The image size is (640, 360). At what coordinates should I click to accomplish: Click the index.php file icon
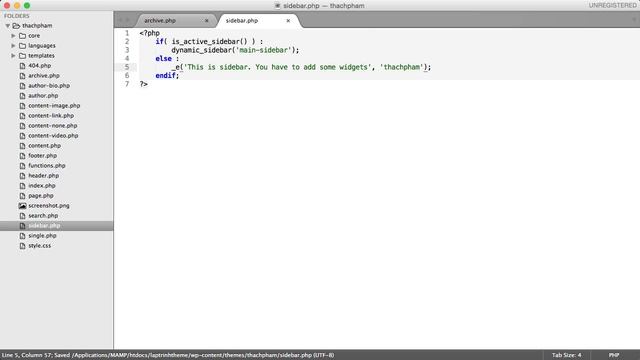22,186
